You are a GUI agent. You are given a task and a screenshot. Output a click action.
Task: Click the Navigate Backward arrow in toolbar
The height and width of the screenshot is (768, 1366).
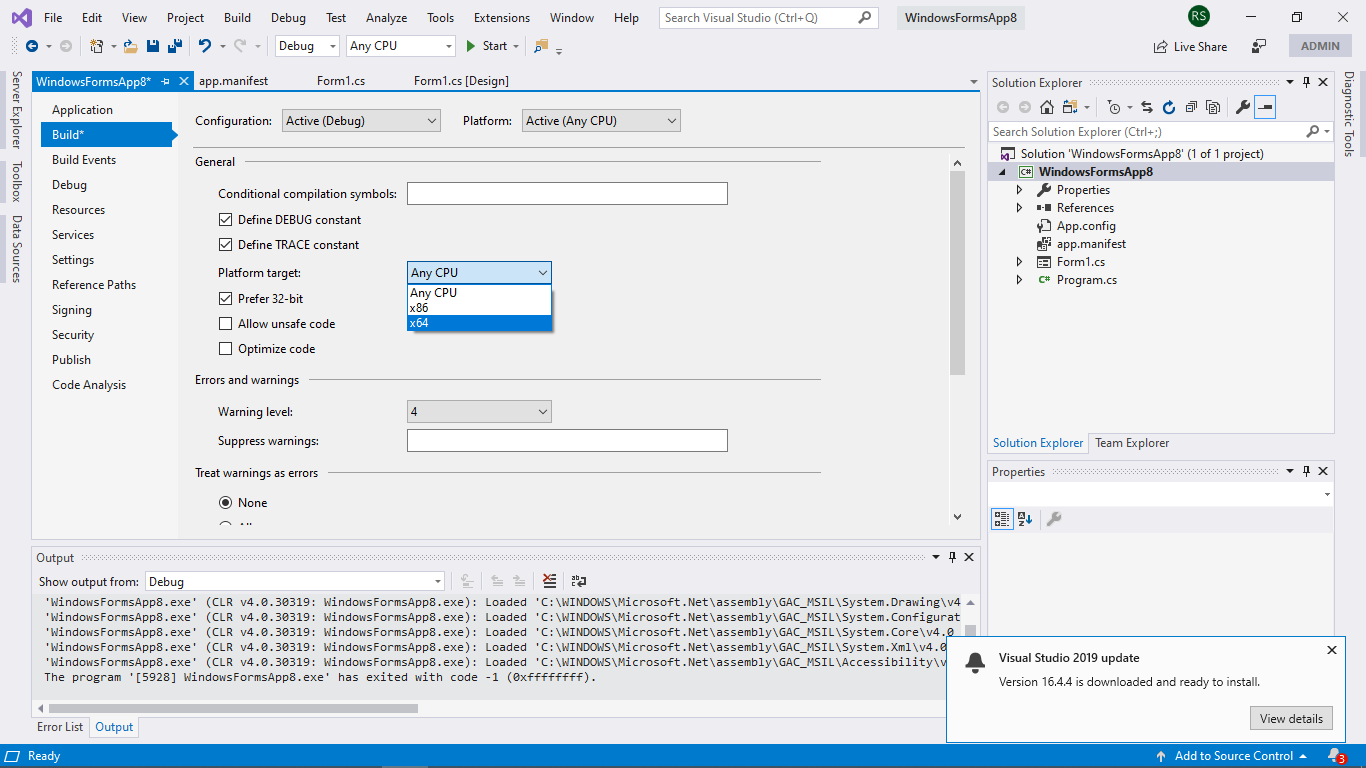pos(32,46)
